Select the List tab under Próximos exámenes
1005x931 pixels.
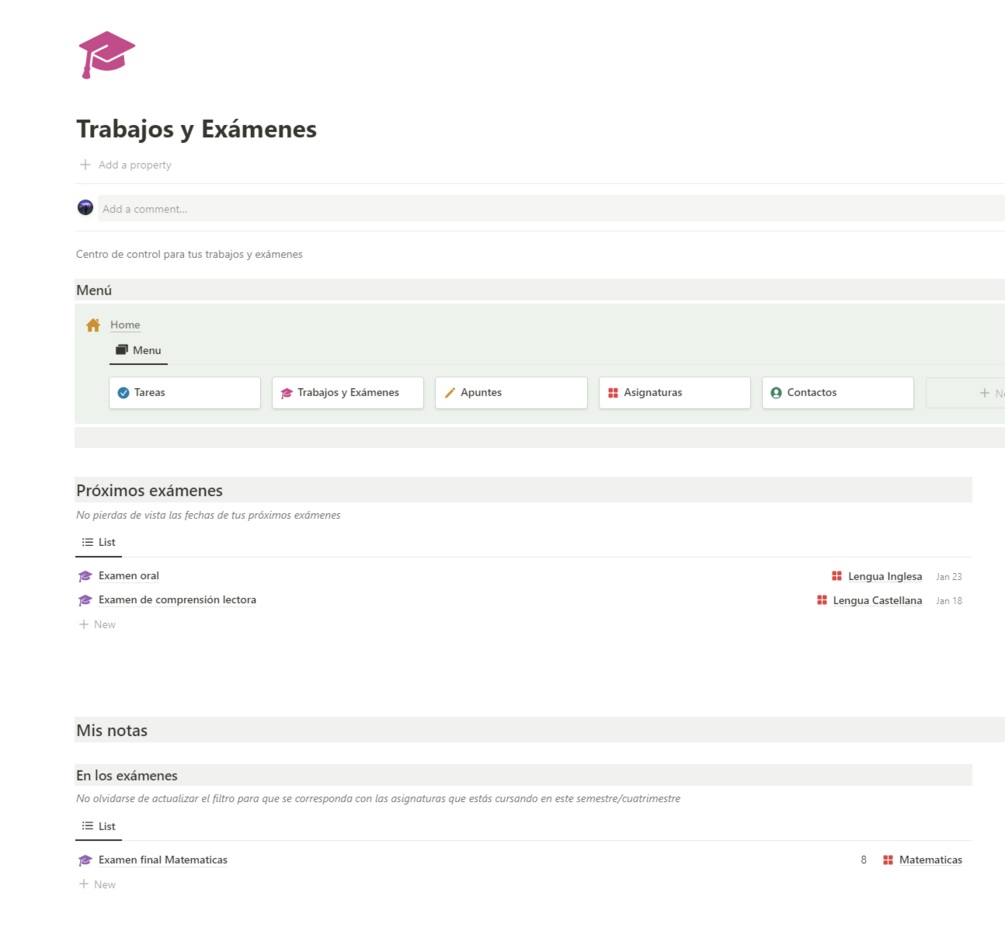(x=99, y=543)
